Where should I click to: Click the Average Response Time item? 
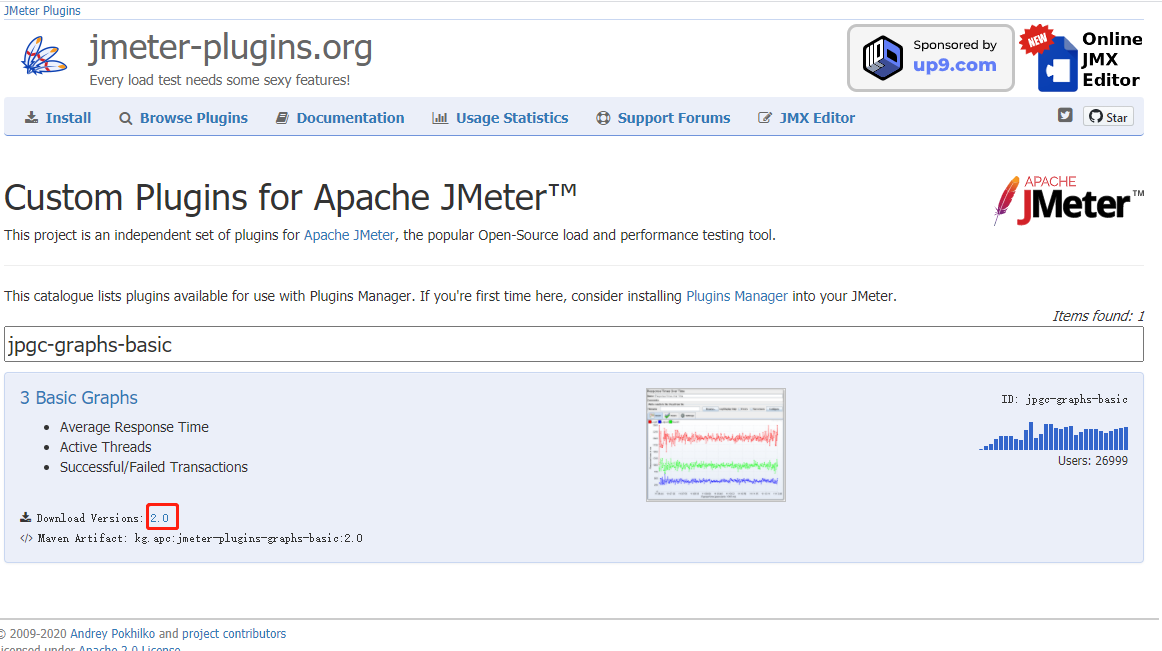click(134, 427)
